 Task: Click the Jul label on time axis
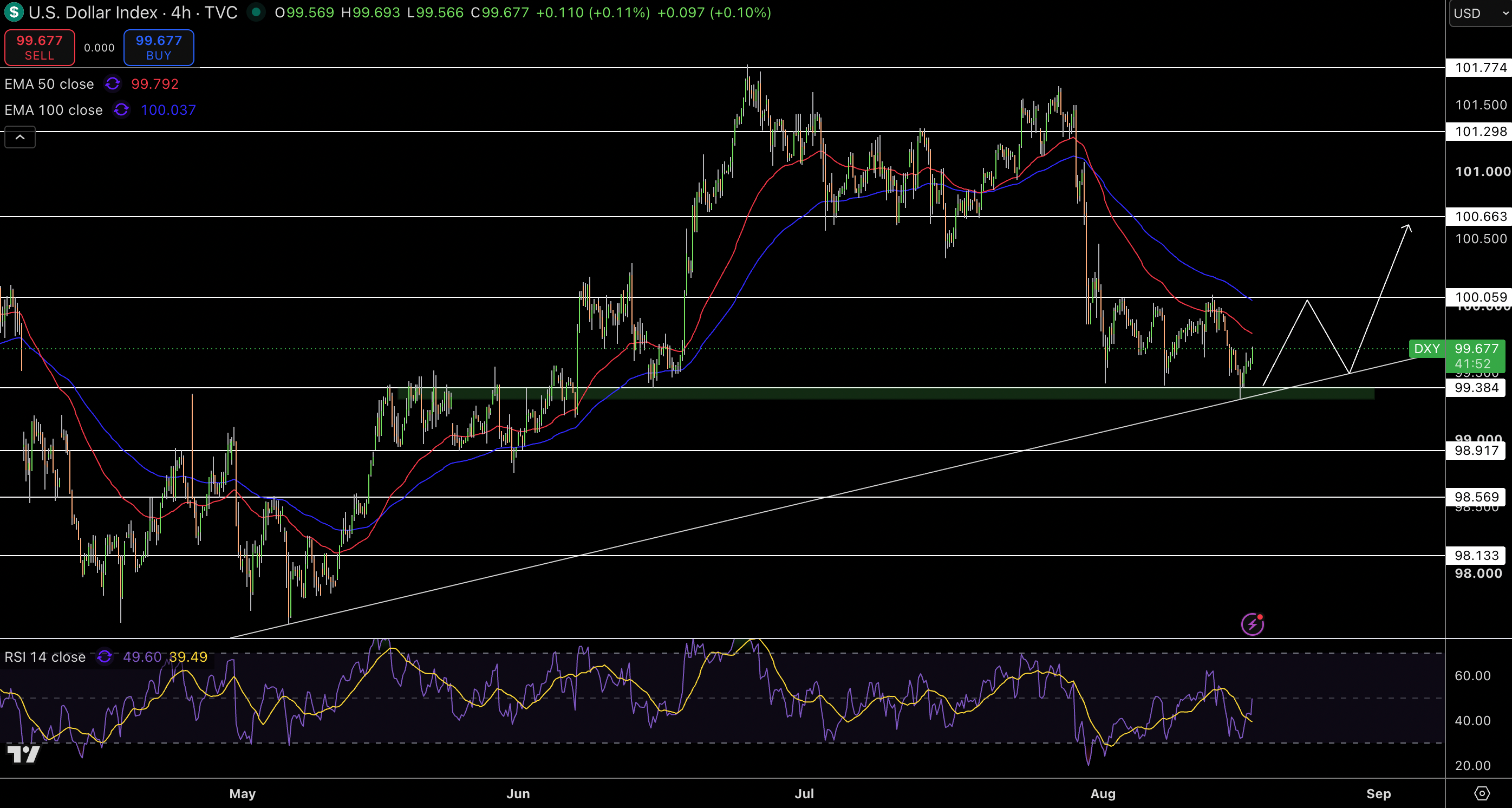click(804, 793)
